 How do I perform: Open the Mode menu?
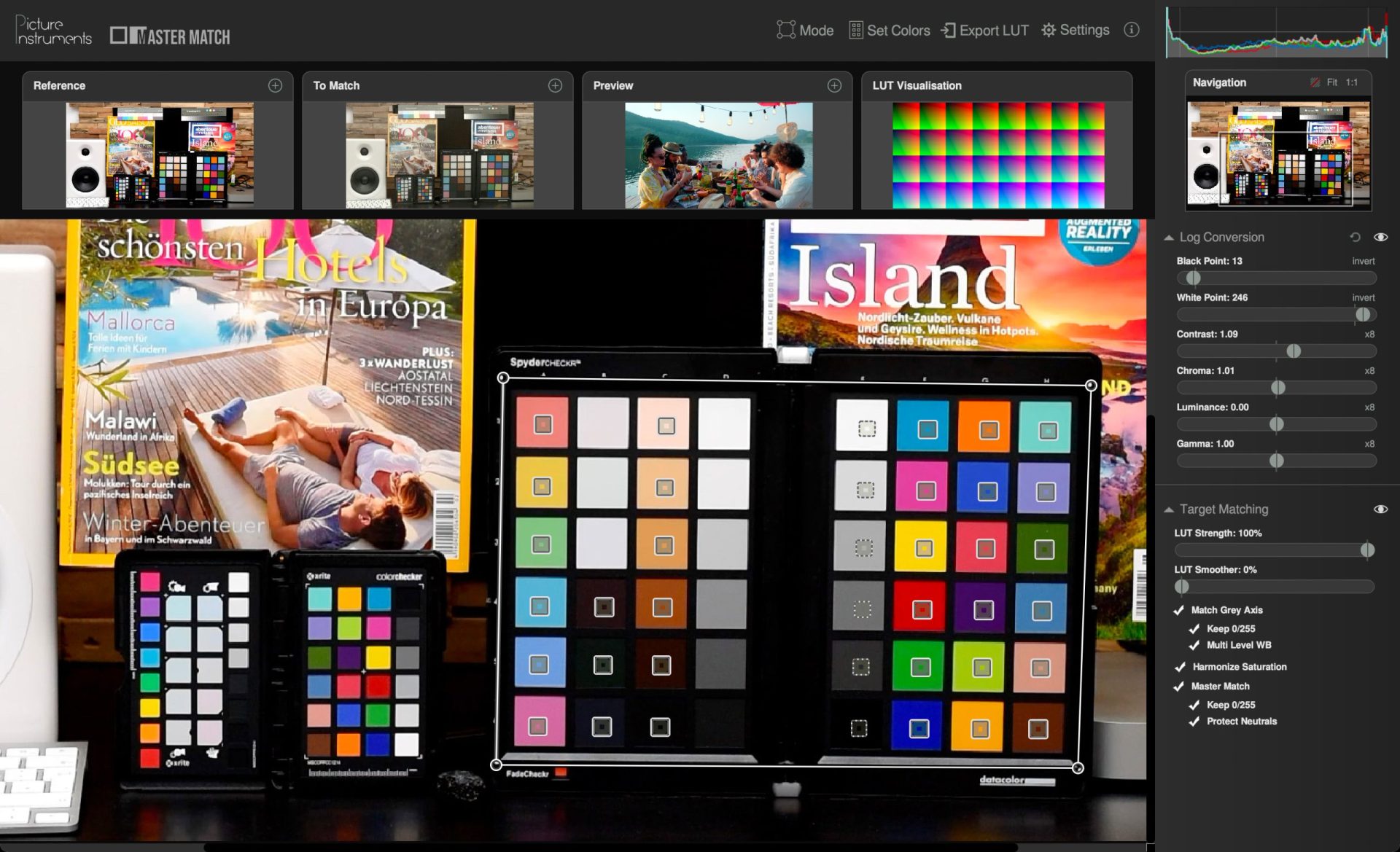coord(805,31)
